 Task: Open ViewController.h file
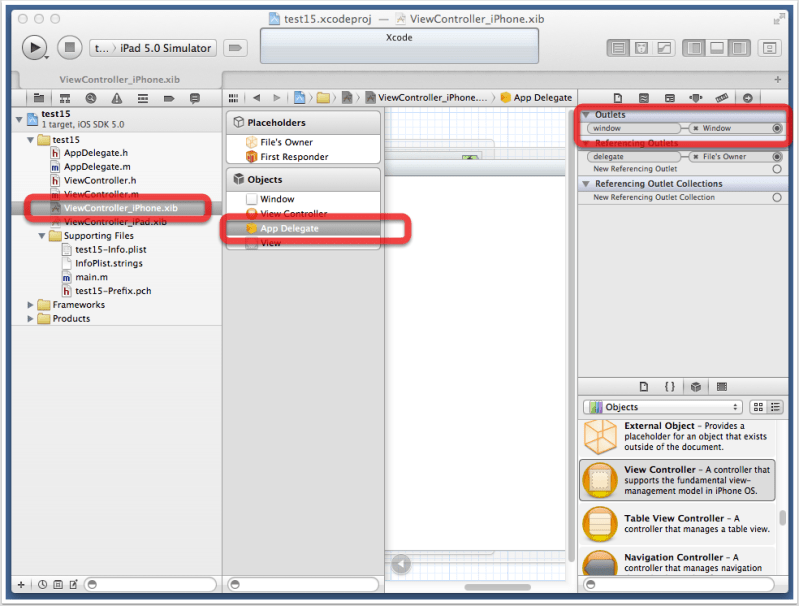coord(100,180)
